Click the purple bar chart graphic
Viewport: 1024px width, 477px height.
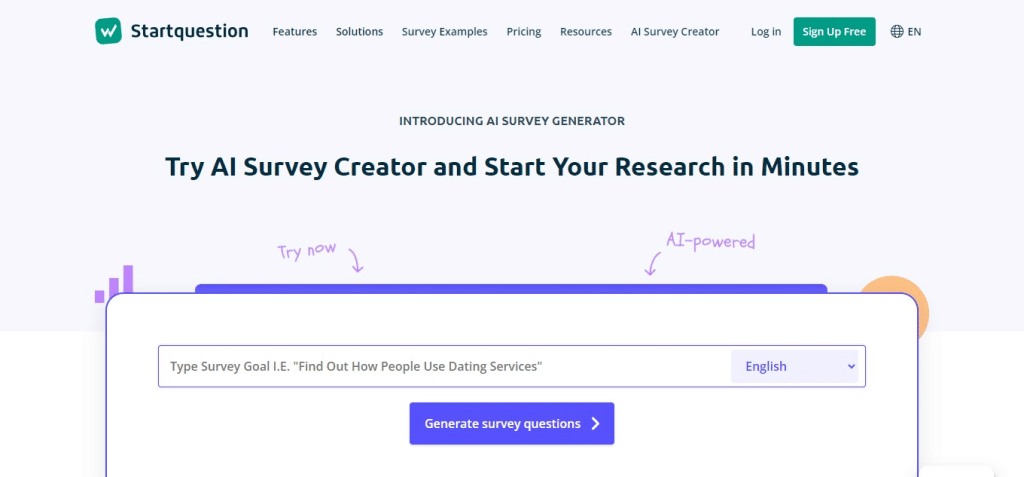[x=114, y=283]
